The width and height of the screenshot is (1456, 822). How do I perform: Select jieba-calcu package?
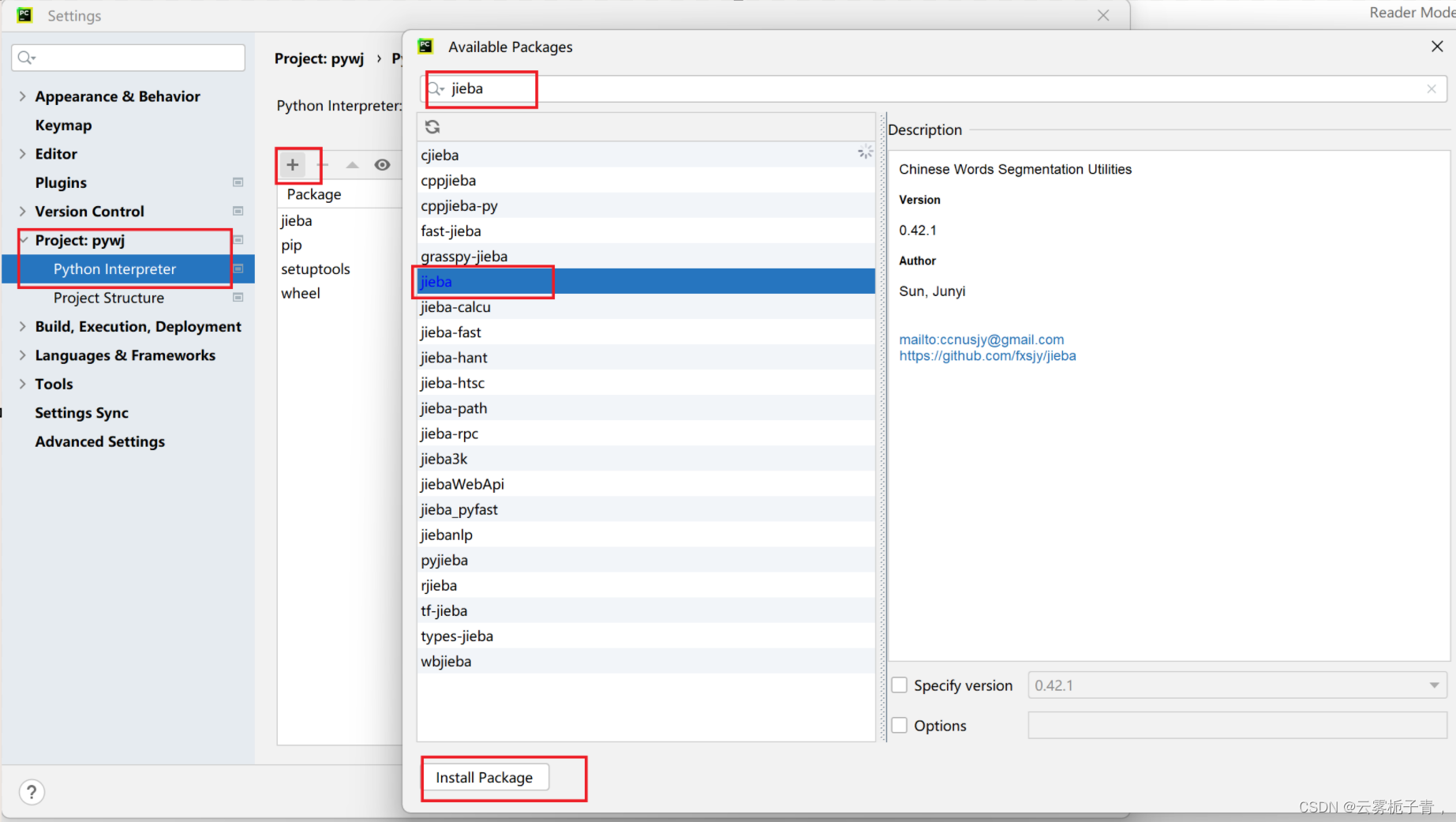[646, 306]
